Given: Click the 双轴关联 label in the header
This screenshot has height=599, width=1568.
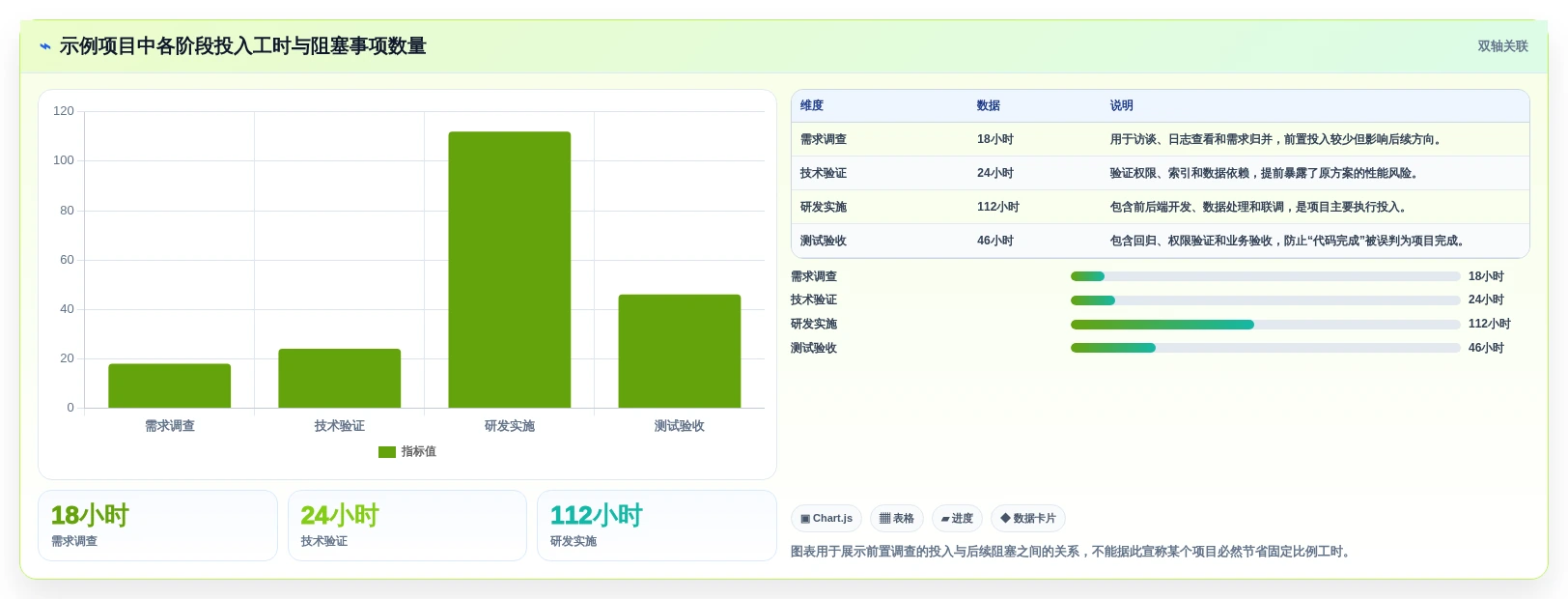Looking at the screenshot, I should click(1502, 46).
